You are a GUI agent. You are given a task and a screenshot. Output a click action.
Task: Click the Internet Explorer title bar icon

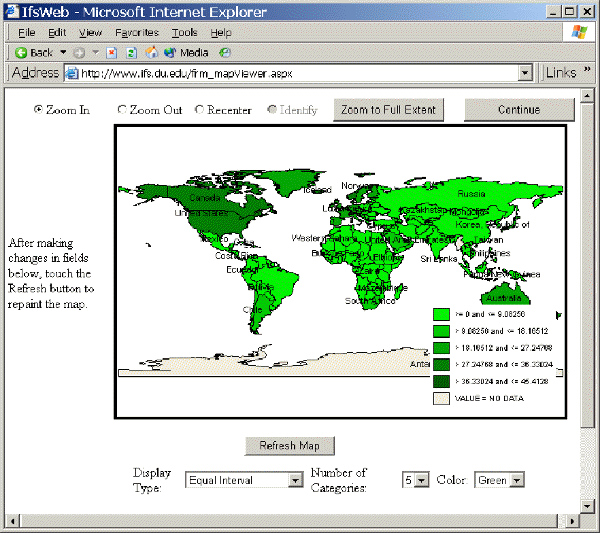click(x=12, y=11)
